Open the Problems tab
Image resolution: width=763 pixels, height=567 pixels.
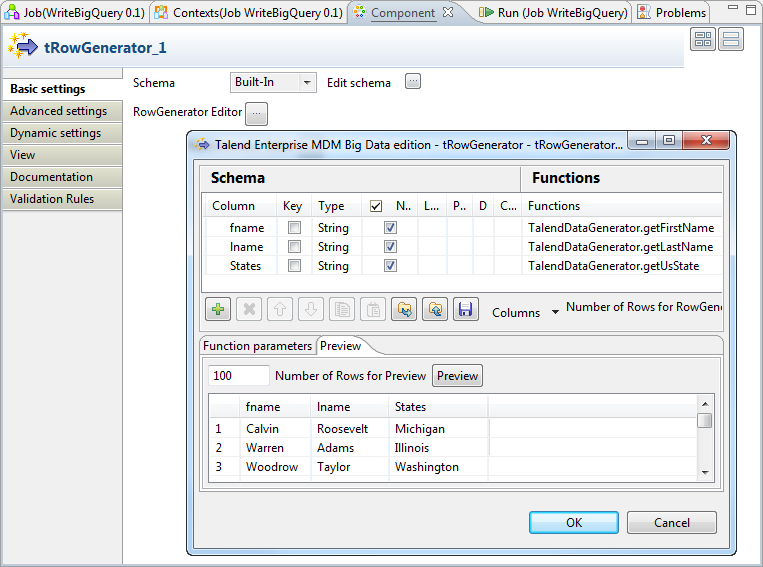672,12
